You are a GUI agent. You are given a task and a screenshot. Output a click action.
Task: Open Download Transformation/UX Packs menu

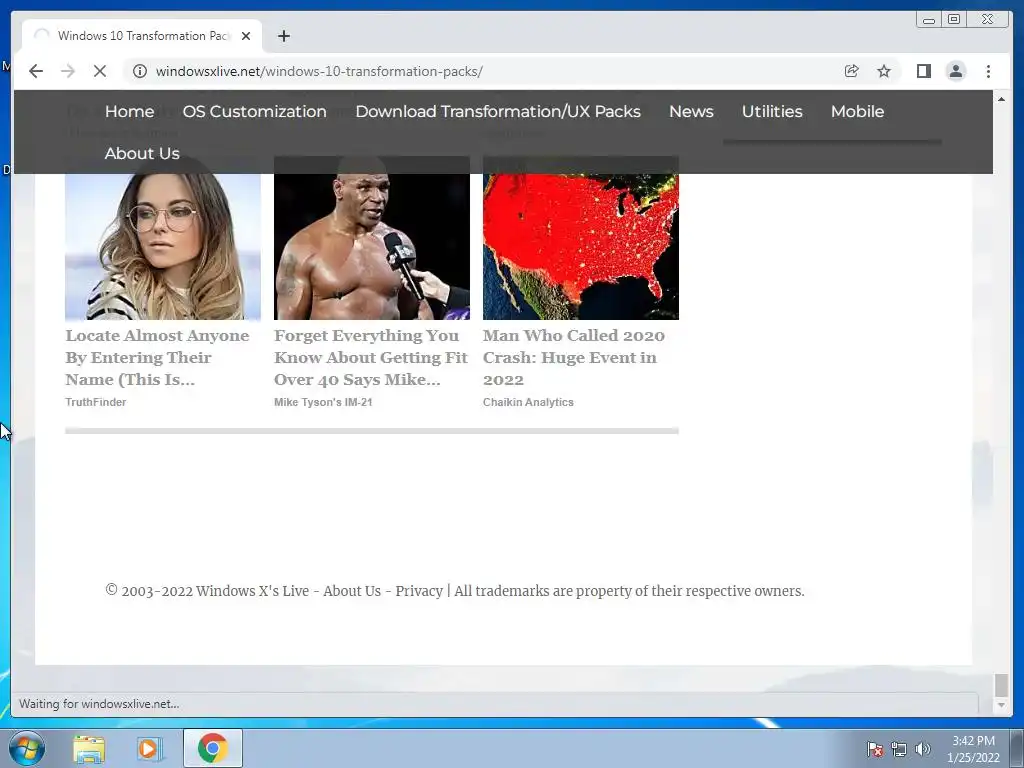pyautogui.click(x=498, y=112)
